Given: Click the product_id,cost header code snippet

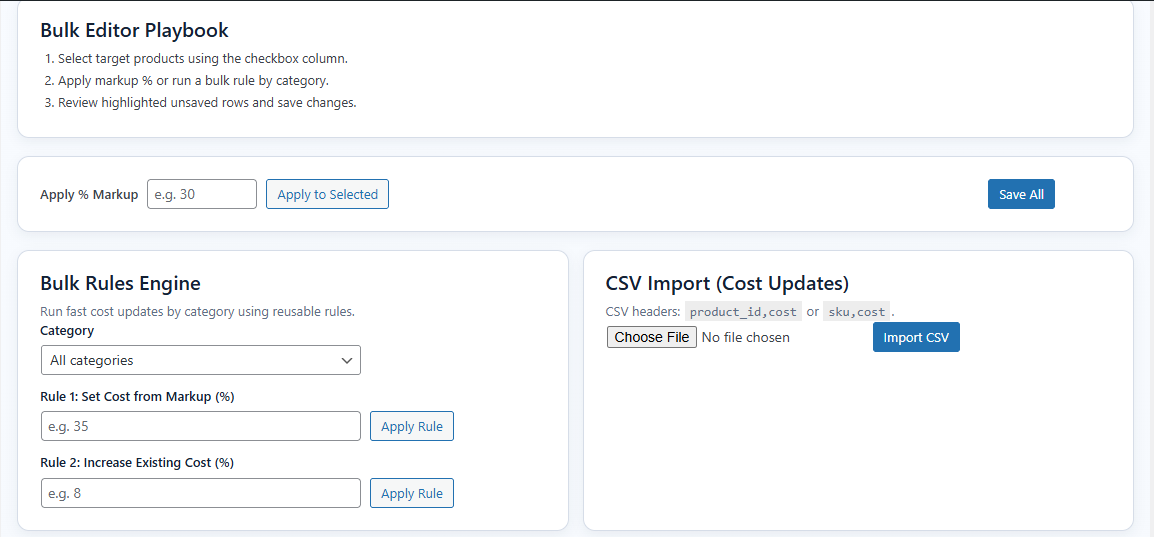Looking at the screenshot, I should (743, 312).
